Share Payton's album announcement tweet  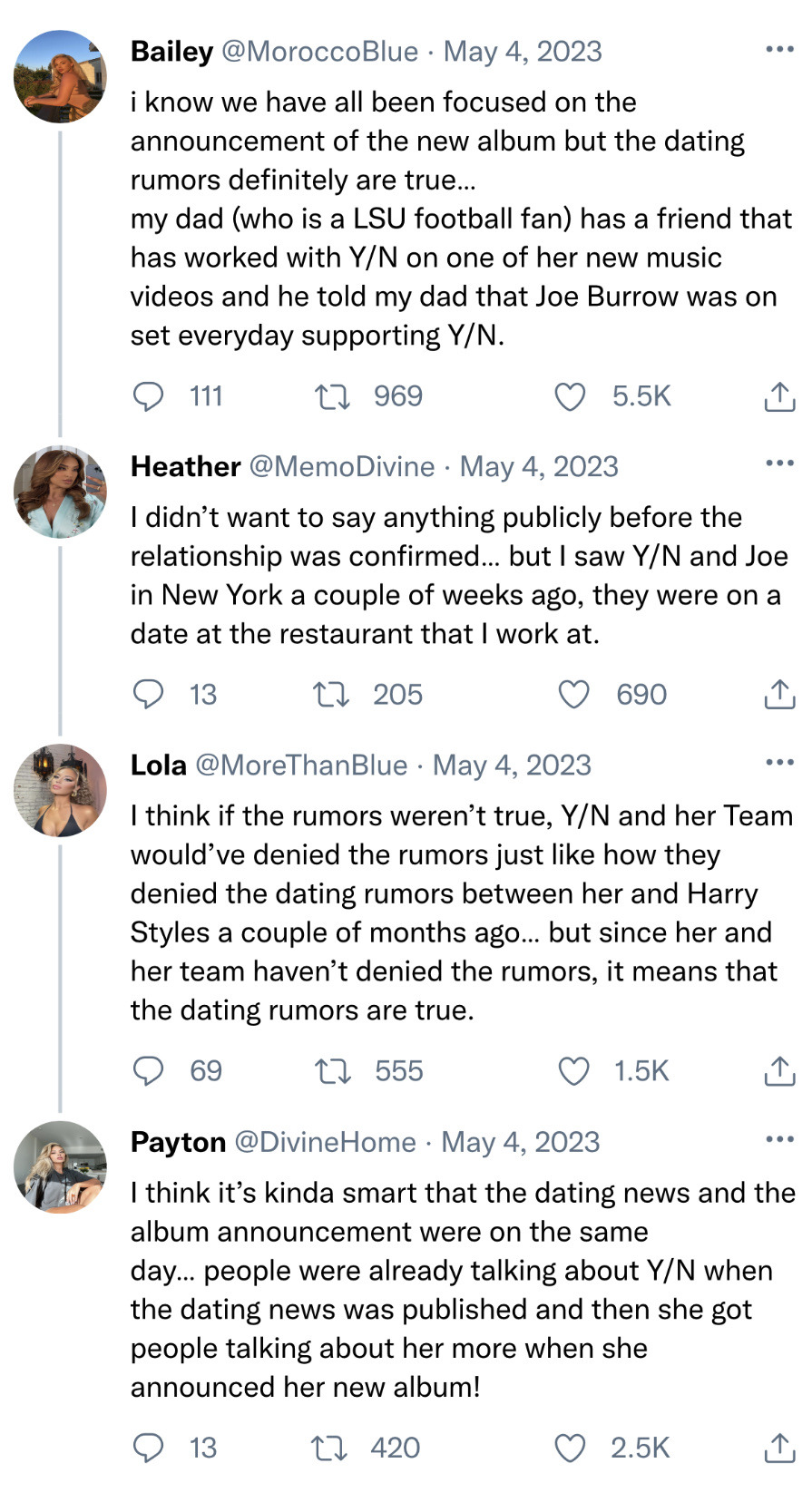pyautogui.click(x=779, y=1448)
